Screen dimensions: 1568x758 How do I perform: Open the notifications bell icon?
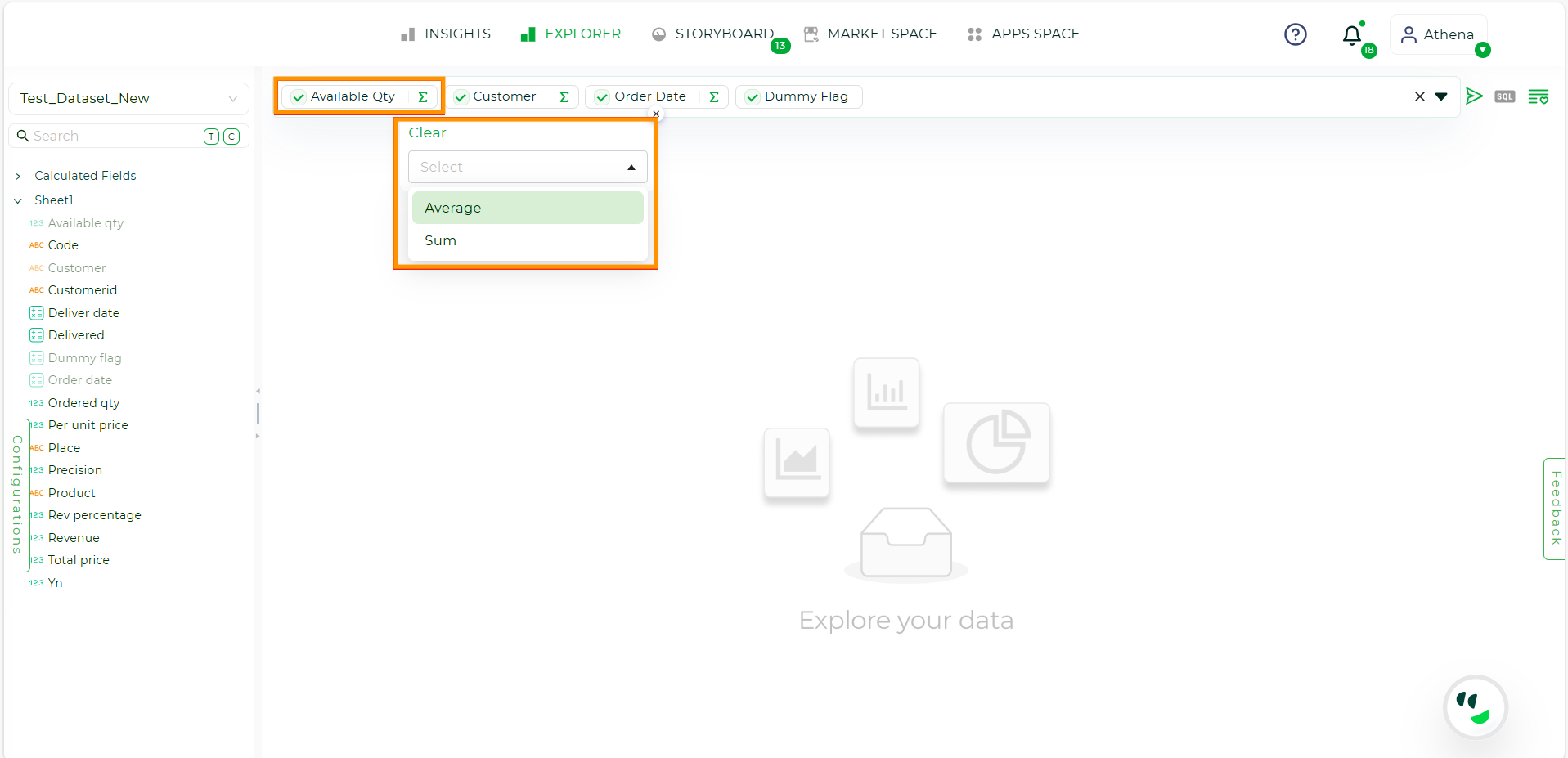[x=1352, y=35]
